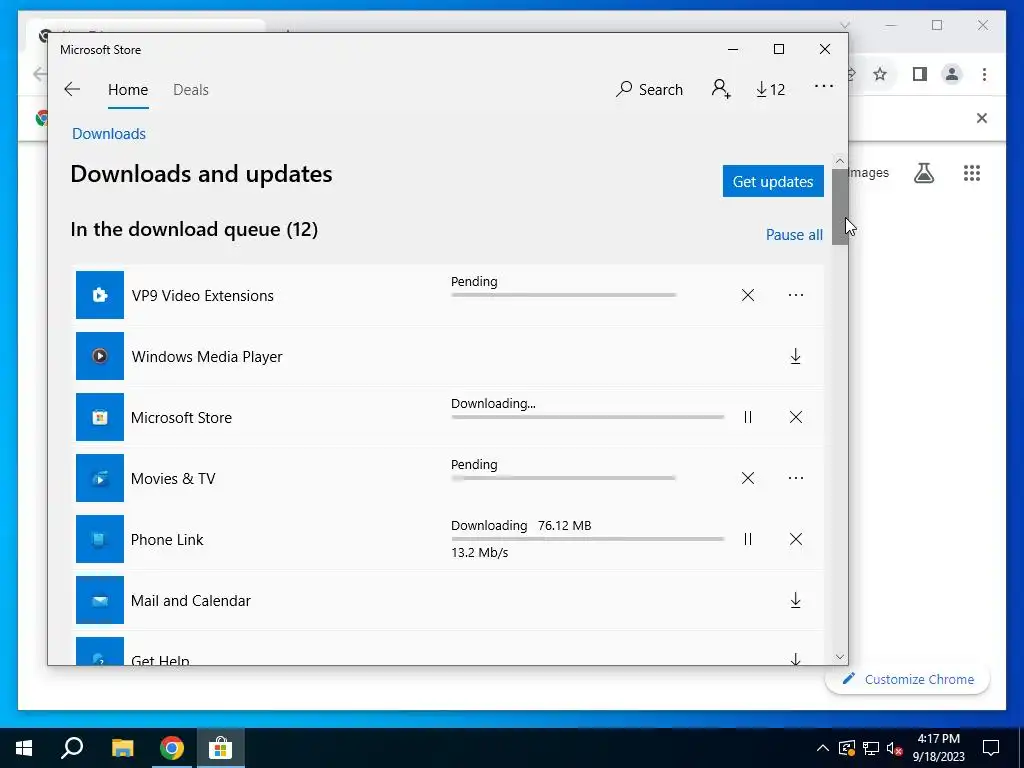Click the Mail and Calendar app tile
The width and height of the screenshot is (1024, 768).
click(x=100, y=600)
